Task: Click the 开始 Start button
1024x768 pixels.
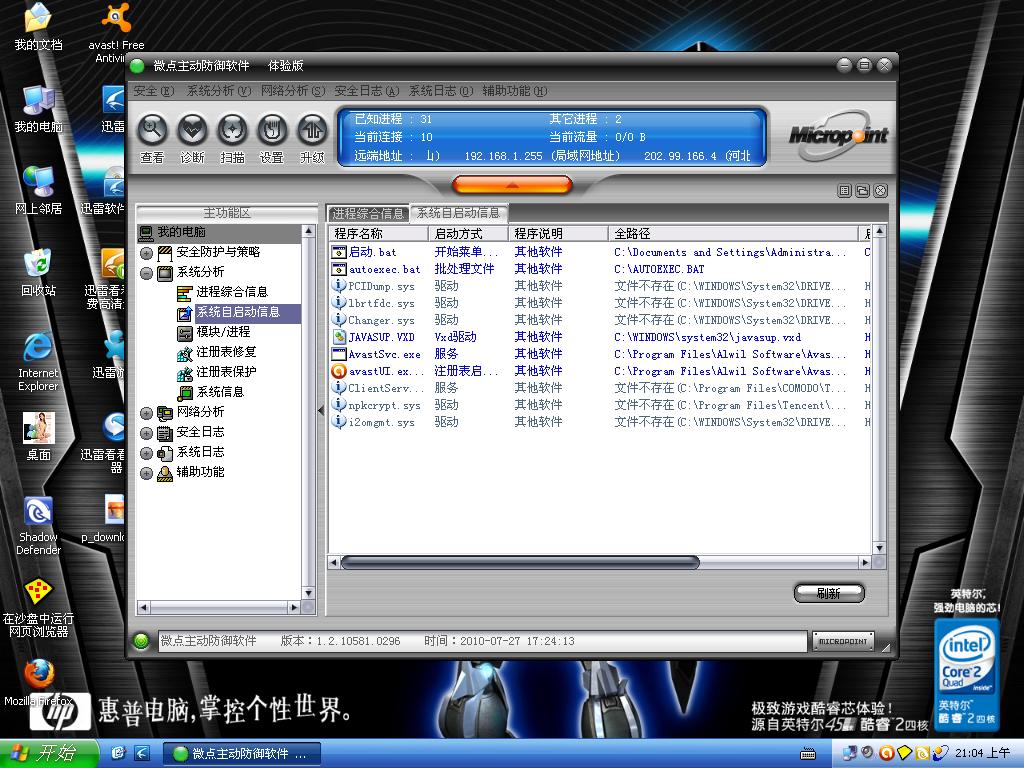Action: pyautogui.click(x=48, y=753)
